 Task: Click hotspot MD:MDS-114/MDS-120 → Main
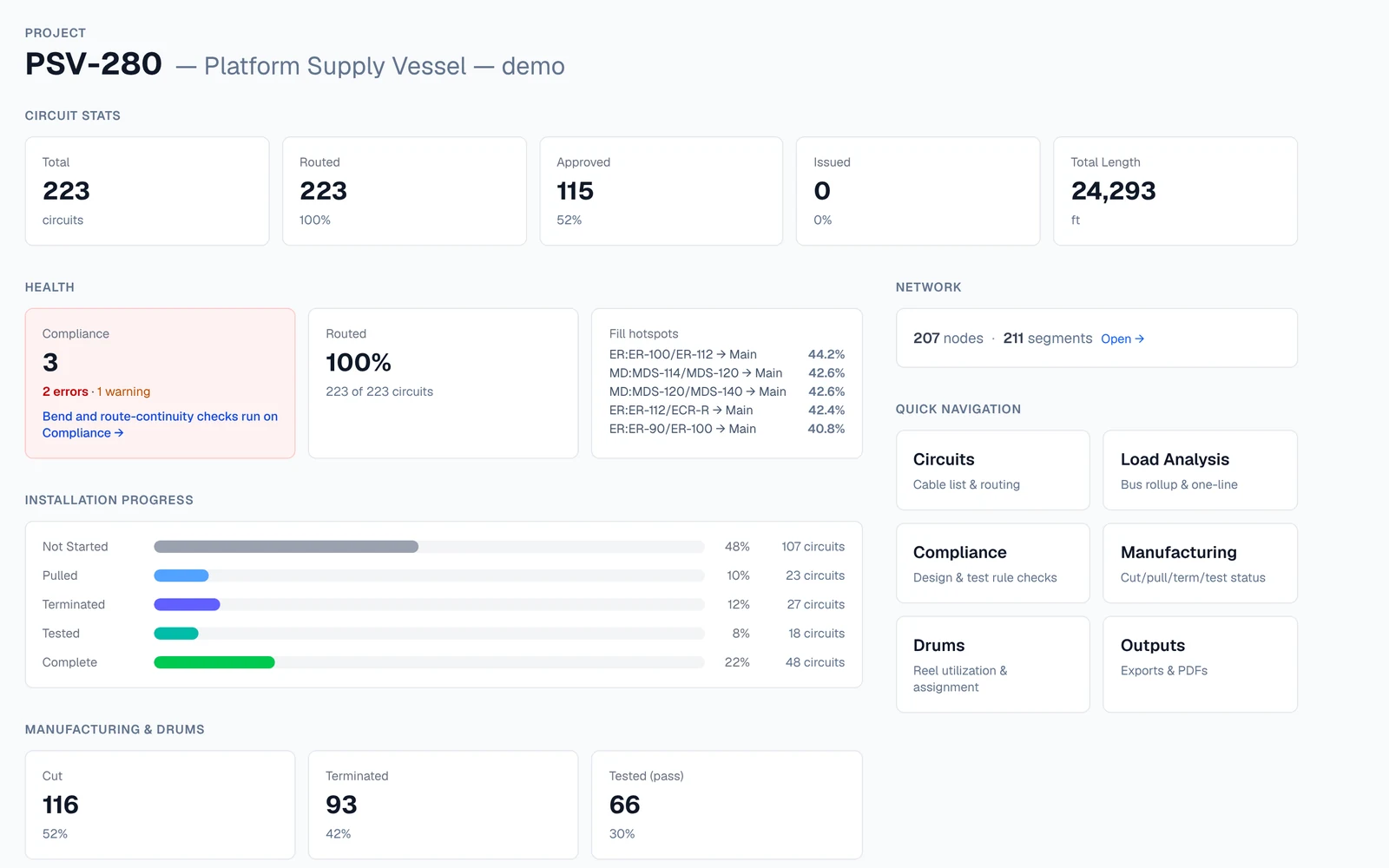[x=727, y=373]
